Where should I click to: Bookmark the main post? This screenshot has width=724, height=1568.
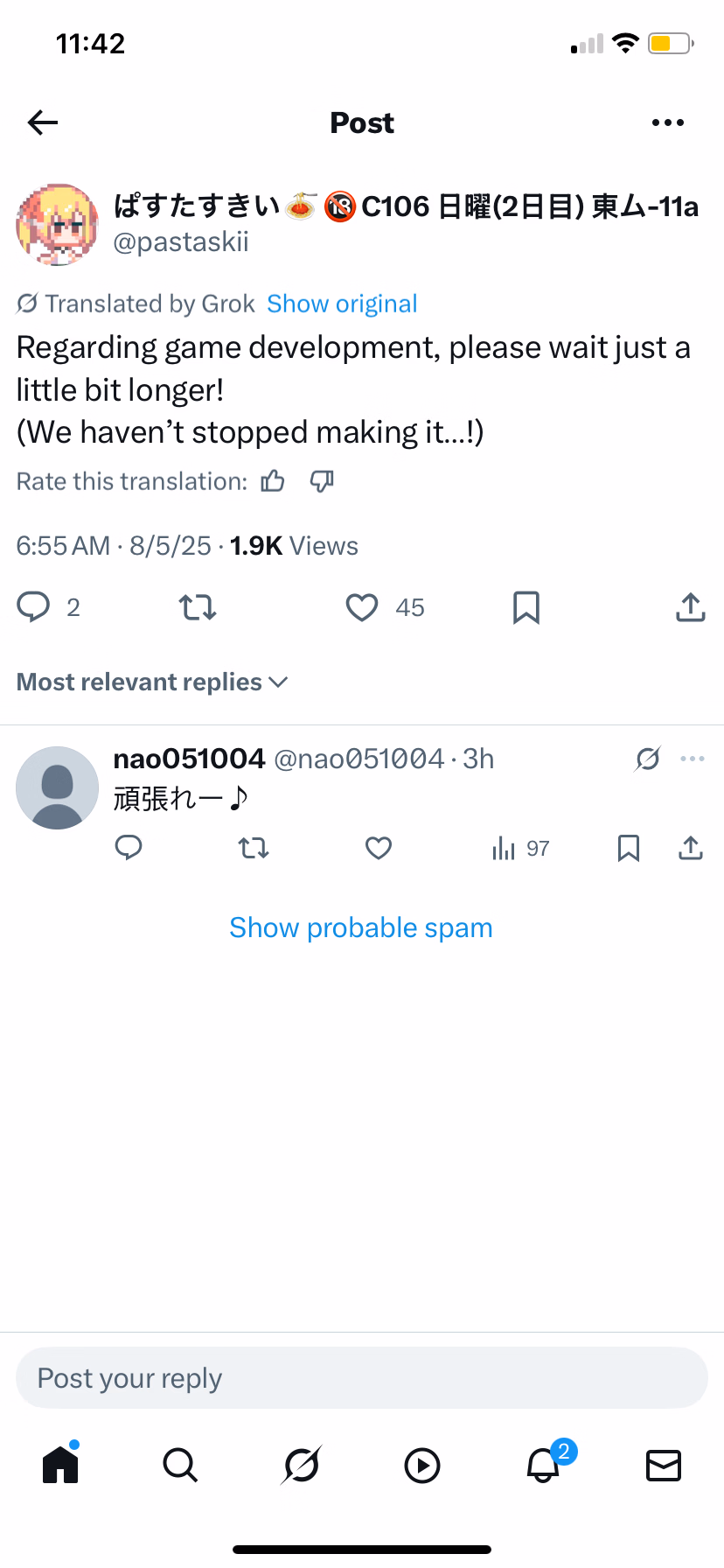point(526,607)
